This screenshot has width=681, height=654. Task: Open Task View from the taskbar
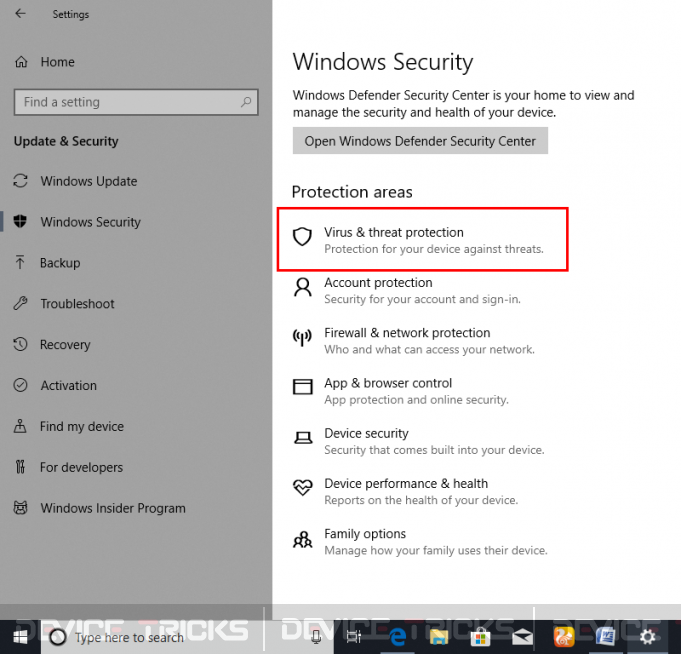click(354, 637)
